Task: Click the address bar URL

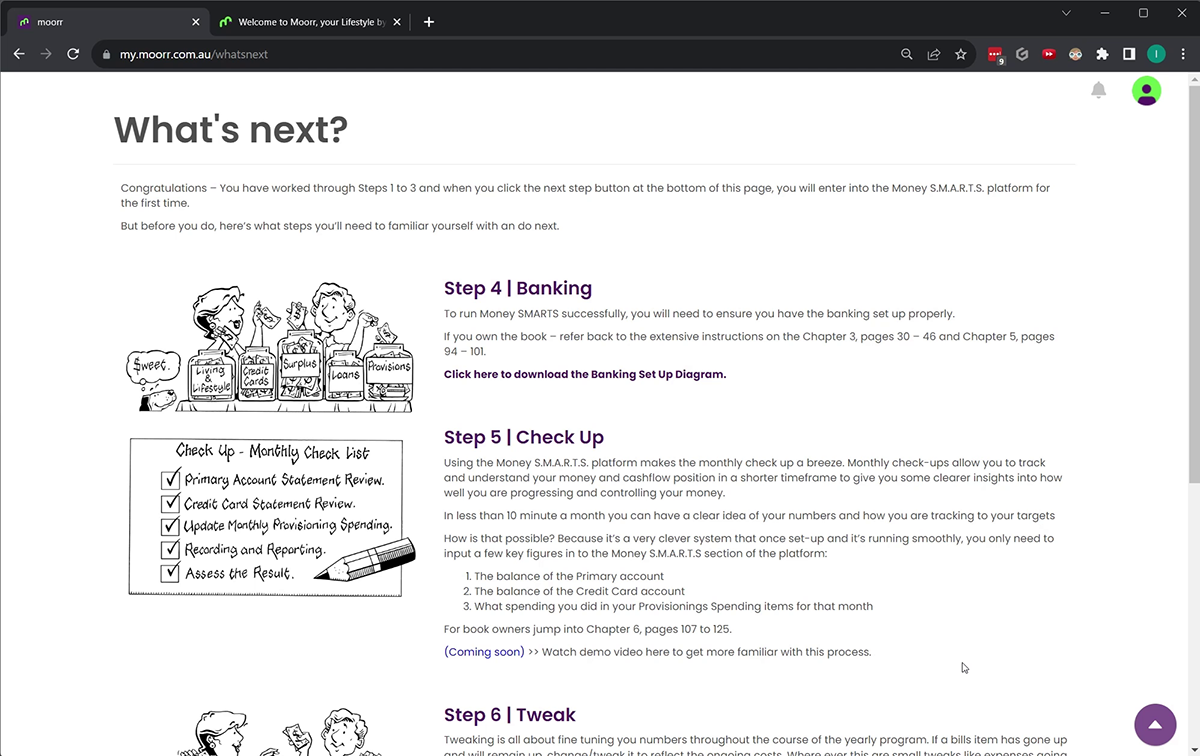Action: click(194, 54)
